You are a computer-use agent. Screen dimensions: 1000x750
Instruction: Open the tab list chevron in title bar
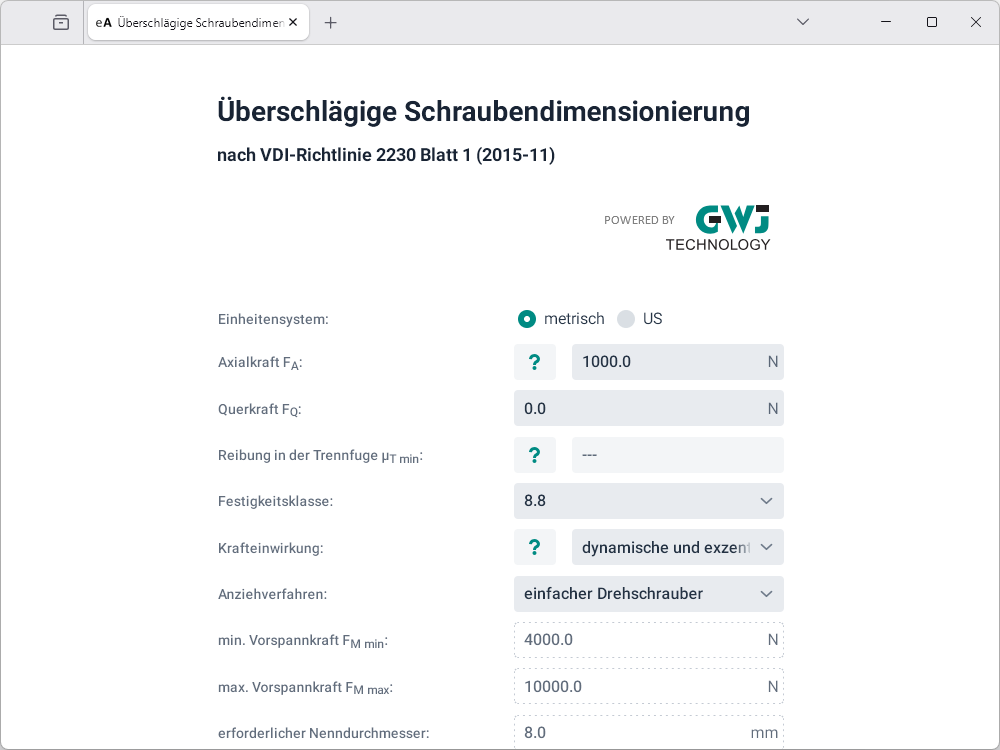pyautogui.click(x=802, y=22)
